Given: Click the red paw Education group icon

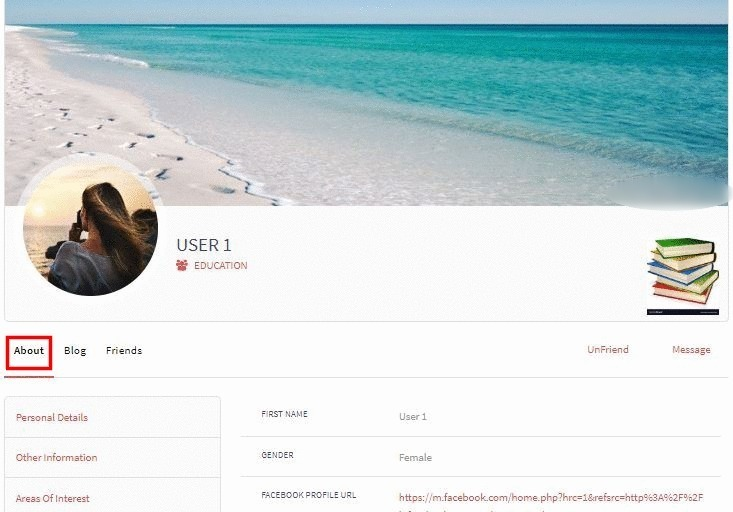Looking at the screenshot, I should click(x=182, y=266).
